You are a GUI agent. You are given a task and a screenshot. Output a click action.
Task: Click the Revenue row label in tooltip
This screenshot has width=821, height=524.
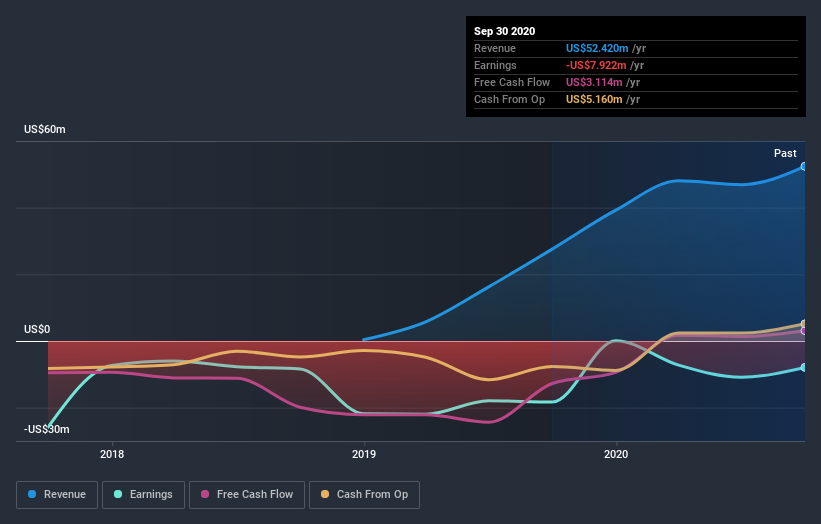click(x=495, y=48)
